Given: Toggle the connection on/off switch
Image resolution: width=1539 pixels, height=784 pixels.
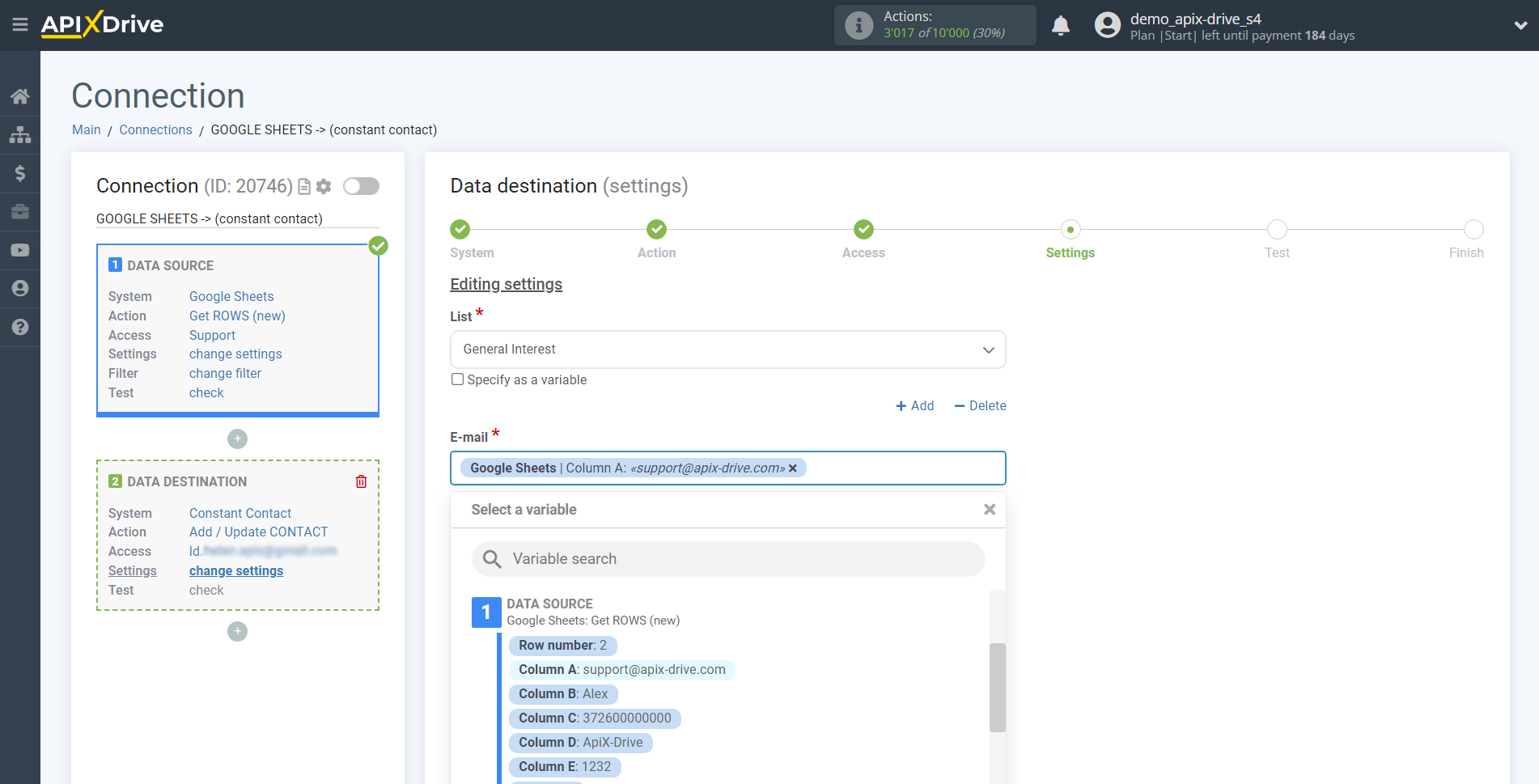Looking at the screenshot, I should click(x=361, y=186).
